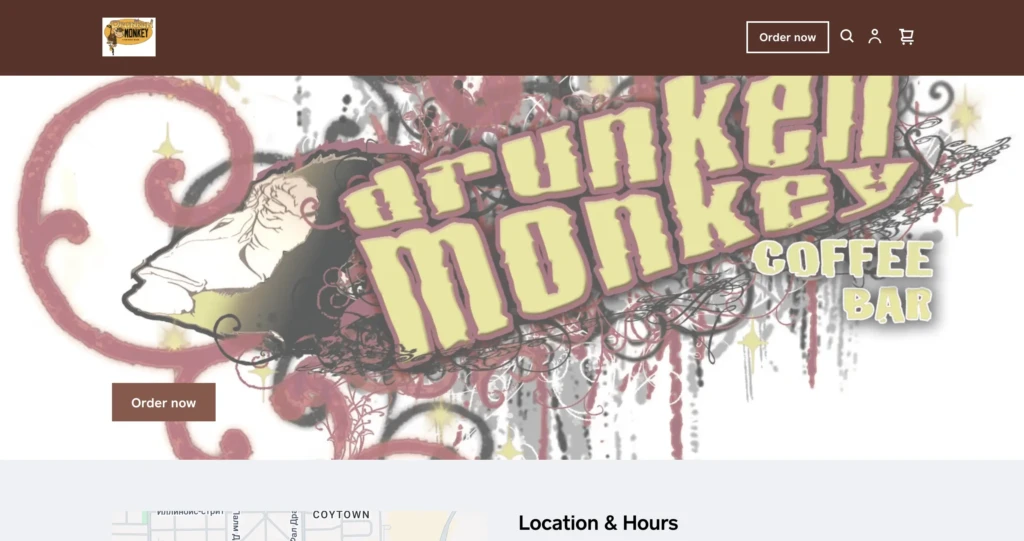Open search with the magnifier icon
Image resolution: width=1024 pixels, height=541 pixels.
[846, 37]
